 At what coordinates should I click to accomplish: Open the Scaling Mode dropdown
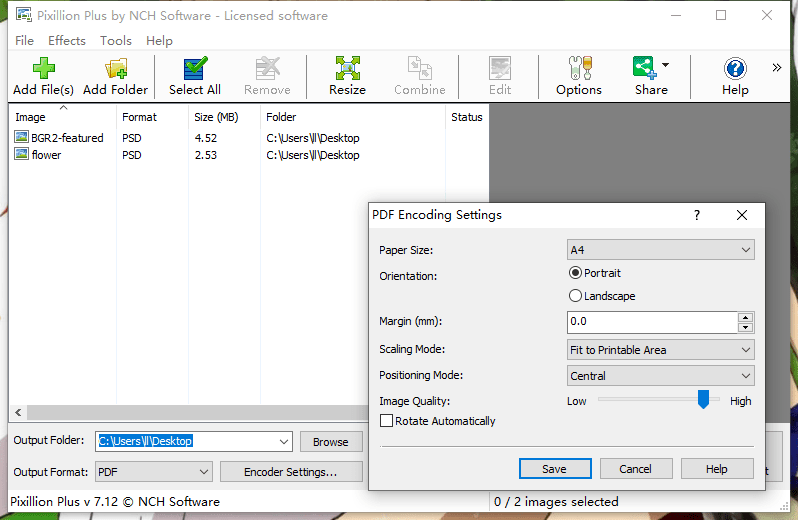point(661,350)
